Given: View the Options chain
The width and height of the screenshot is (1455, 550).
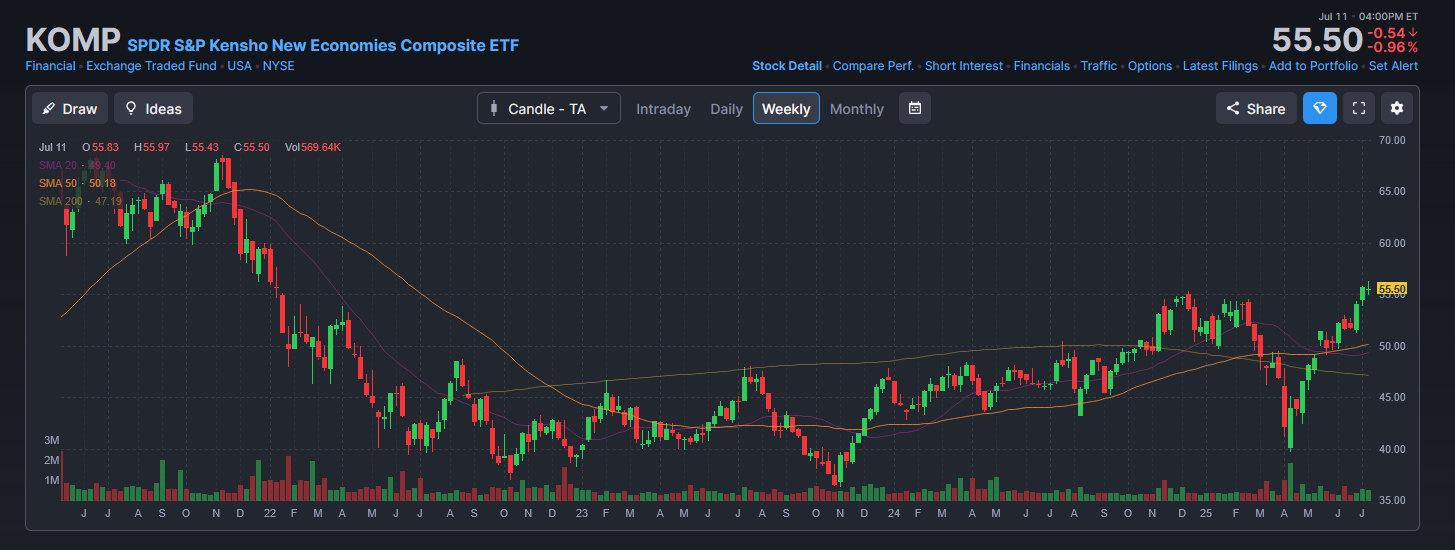Looking at the screenshot, I should [x=1150, y=66].
